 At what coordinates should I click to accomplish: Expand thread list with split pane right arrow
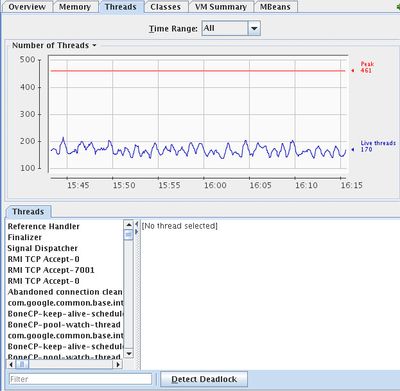click(x=137, y=231)
